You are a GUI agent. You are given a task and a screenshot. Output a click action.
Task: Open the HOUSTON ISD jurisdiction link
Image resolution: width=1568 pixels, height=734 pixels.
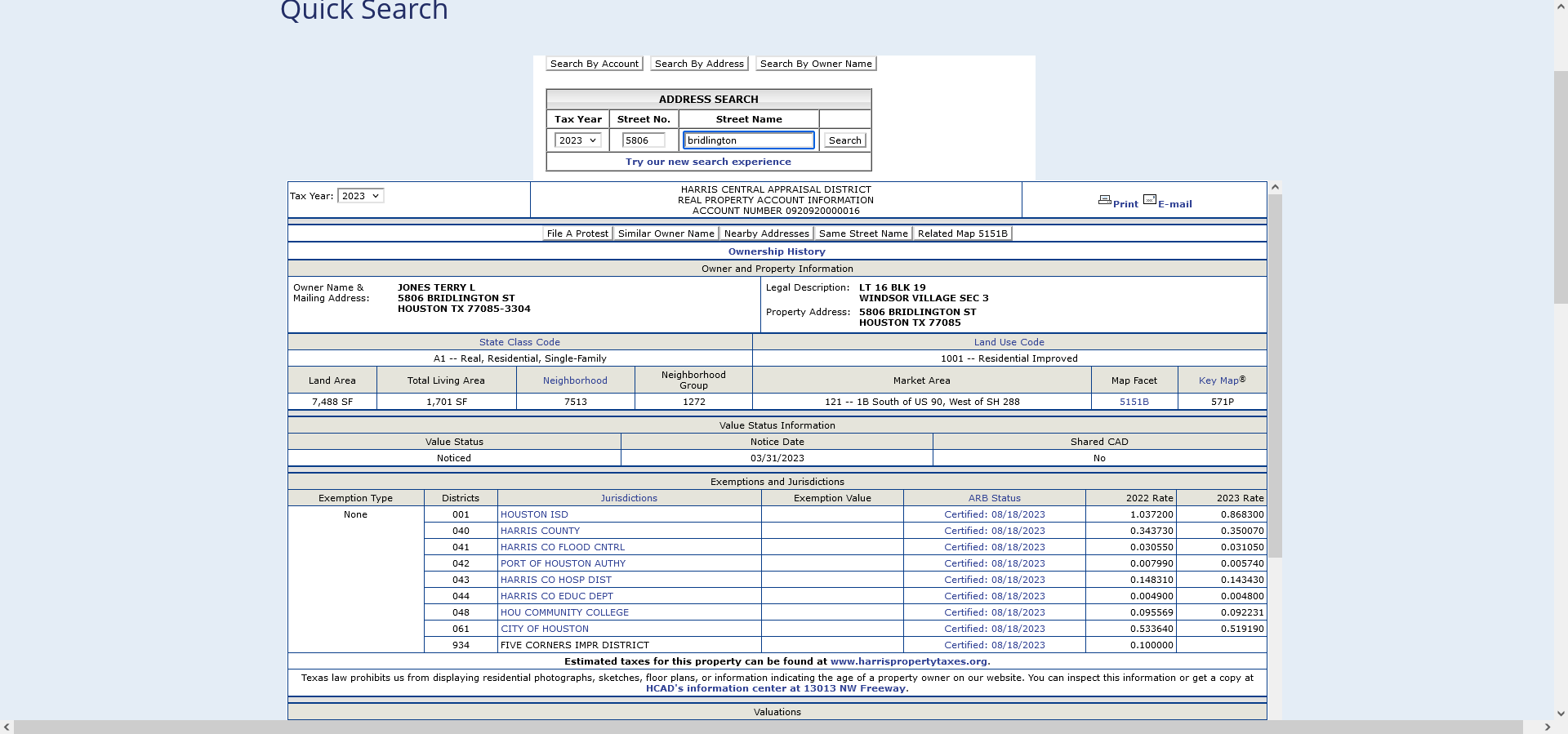click(x=534, y=514)
